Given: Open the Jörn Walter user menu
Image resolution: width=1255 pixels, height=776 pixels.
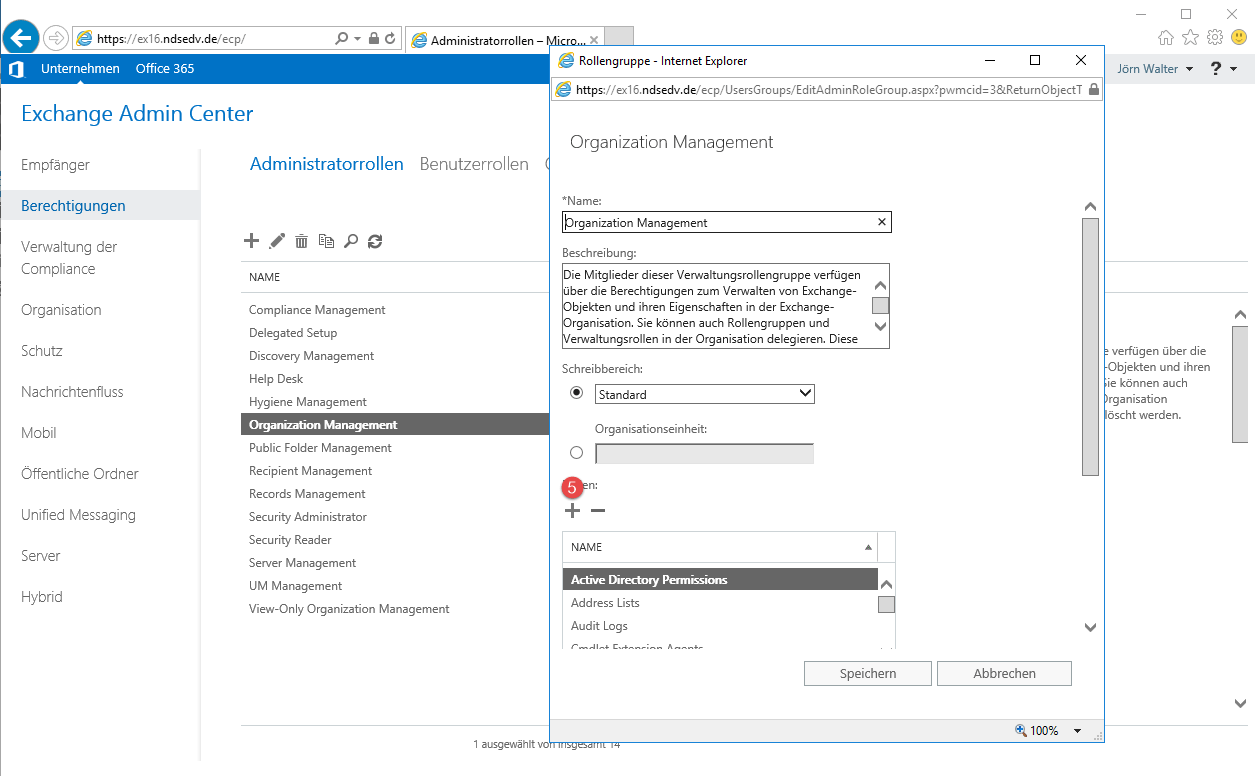Looking at the screenshot, I should (x=1154, y=69).
